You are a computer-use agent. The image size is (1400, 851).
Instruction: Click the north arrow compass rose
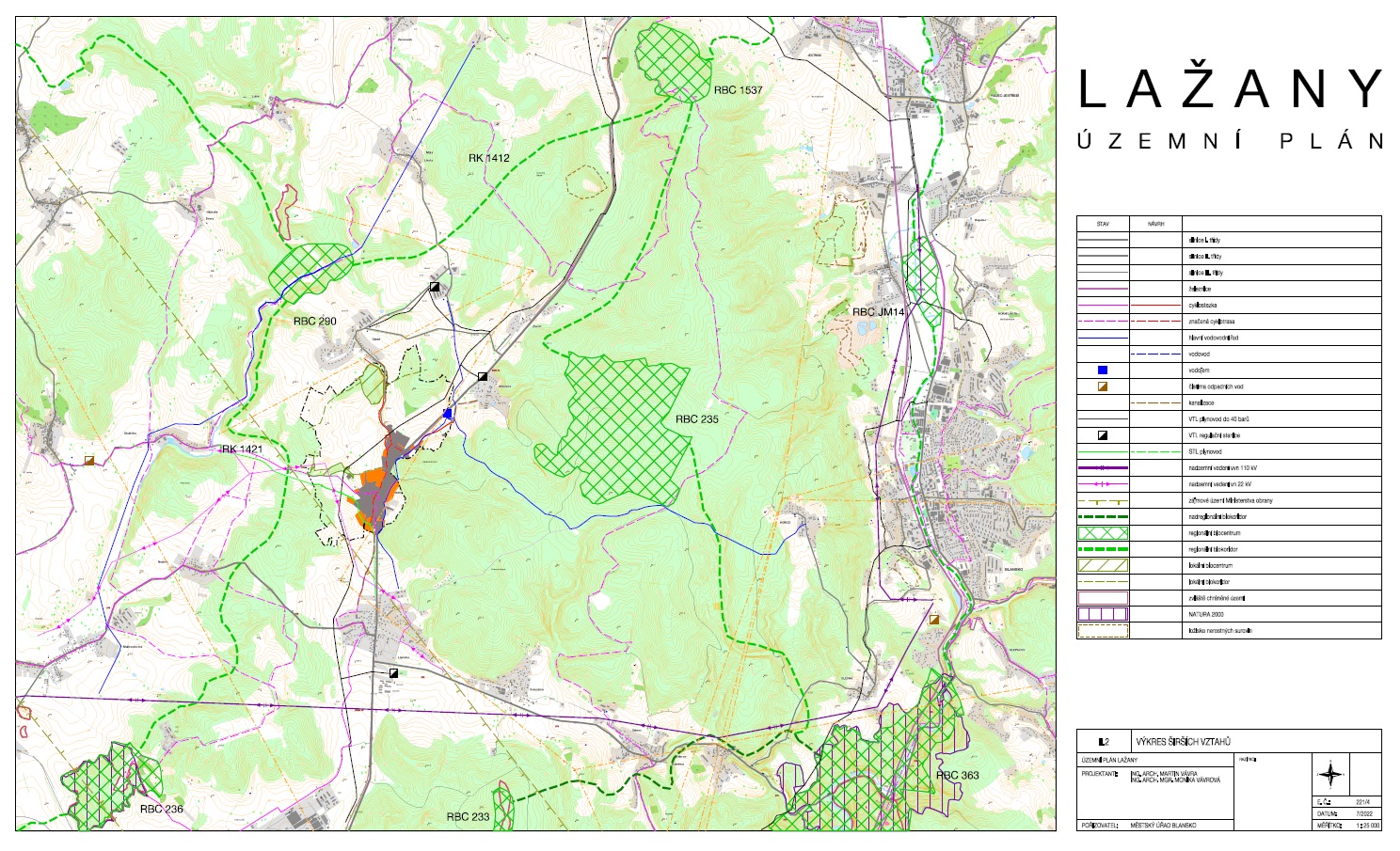click(x=1330, y=775)
